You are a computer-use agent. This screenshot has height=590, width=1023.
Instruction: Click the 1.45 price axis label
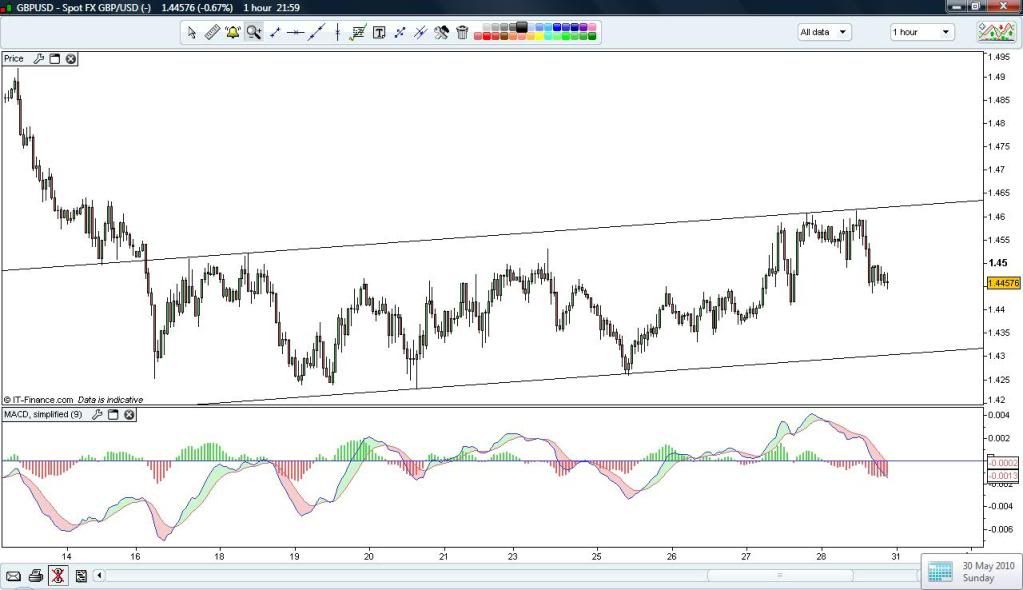pos(998,263)
